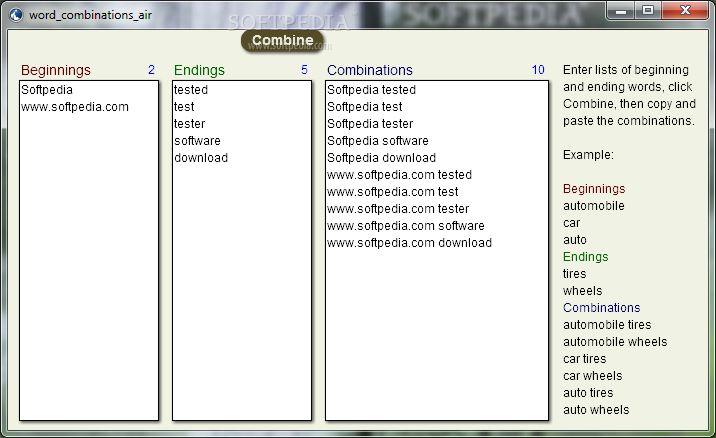Click the Combine button
Viewport: 716px width, 438px height.
pyautogui.click(x=282, y=41)
